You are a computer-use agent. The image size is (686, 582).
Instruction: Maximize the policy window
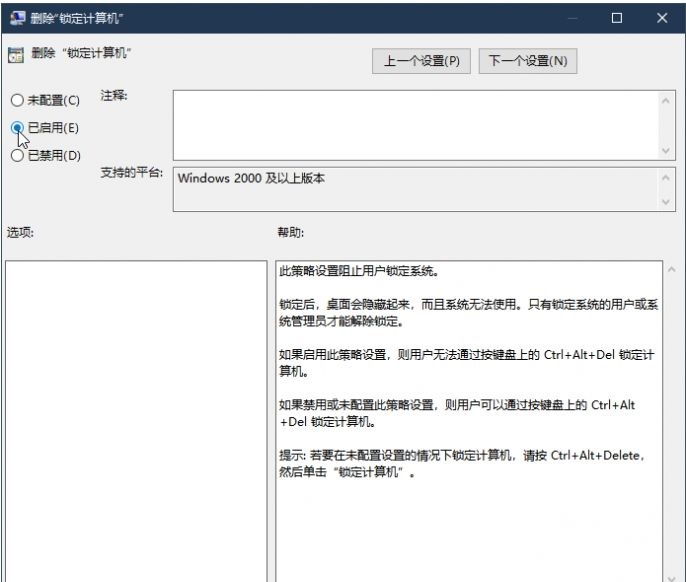pyautogui.click(x=616, y=18)
